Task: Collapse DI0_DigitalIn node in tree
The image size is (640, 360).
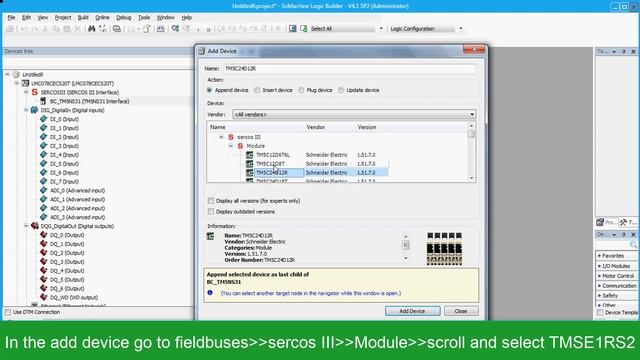Action: point(26,110)
